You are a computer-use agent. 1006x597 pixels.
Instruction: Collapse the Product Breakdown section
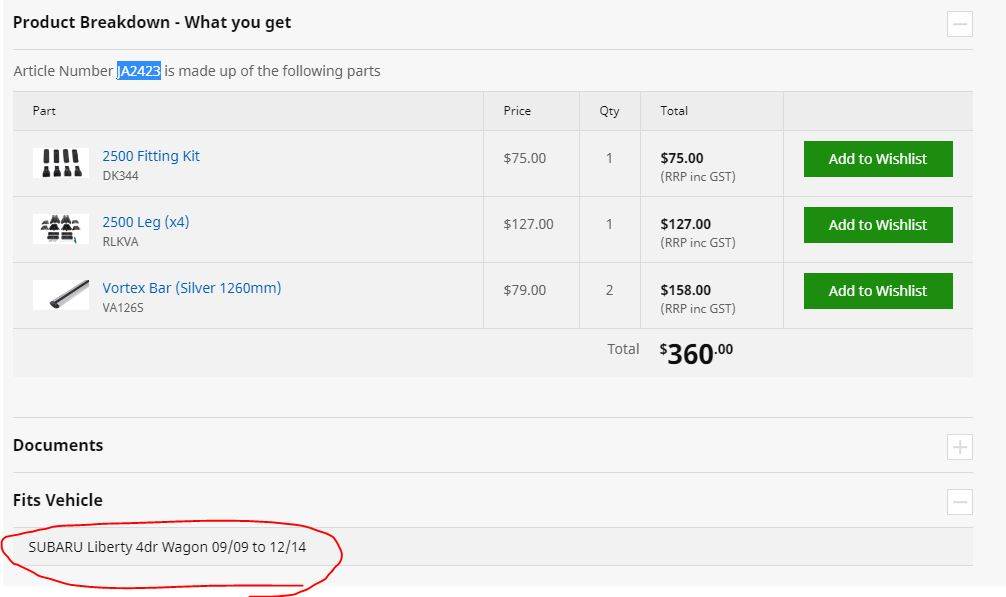[x=959, y=24]
